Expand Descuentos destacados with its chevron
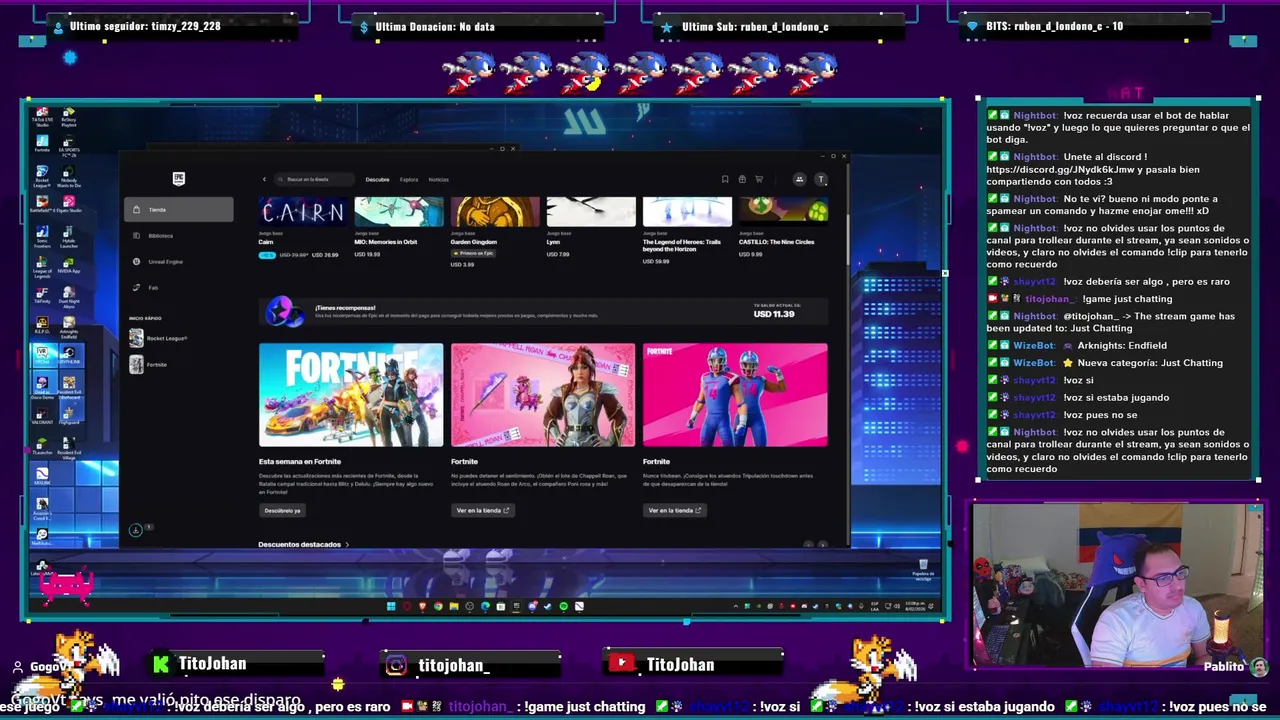 coord(347,544)
